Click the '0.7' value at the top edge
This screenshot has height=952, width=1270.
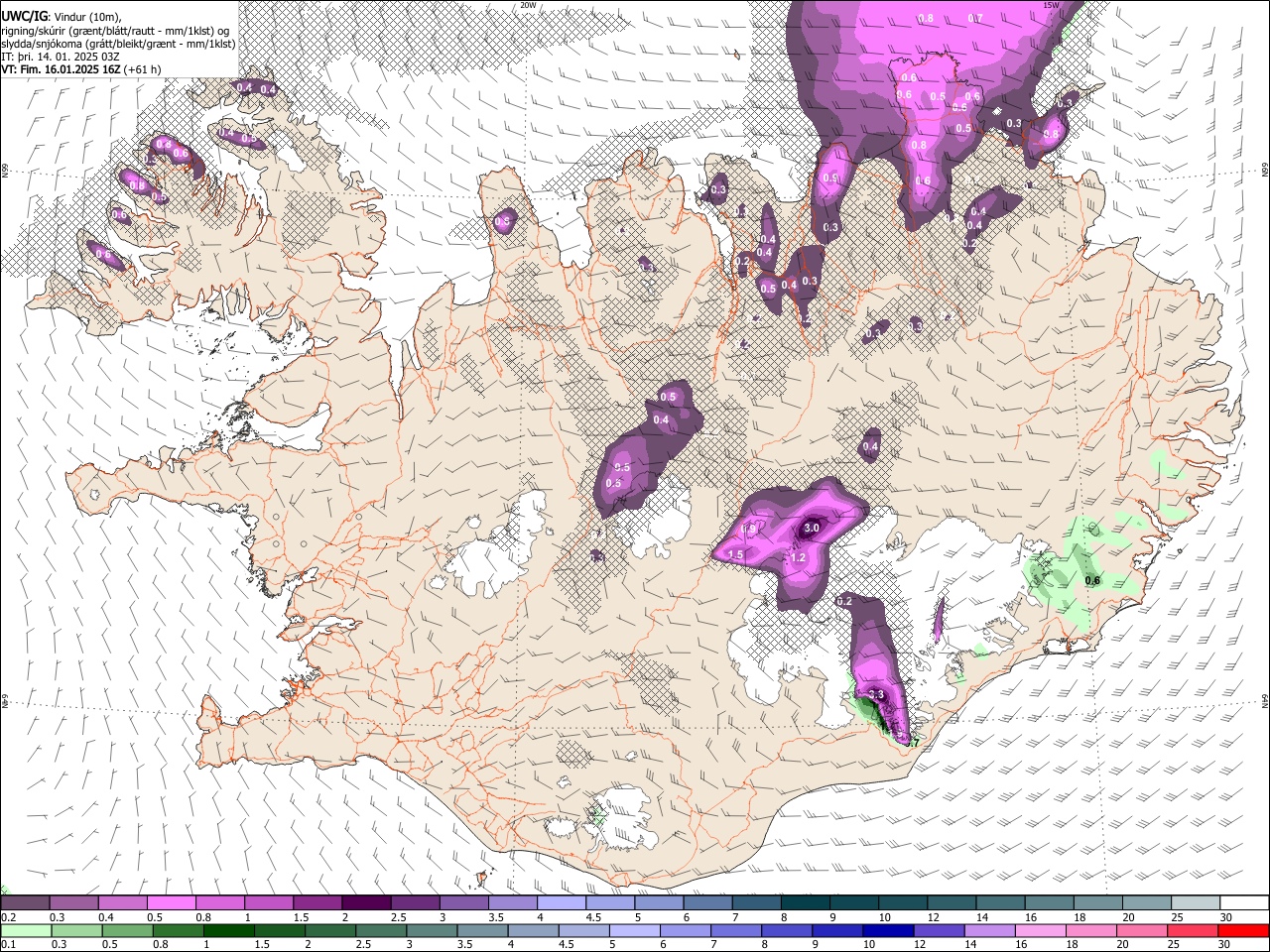(975, 18)
